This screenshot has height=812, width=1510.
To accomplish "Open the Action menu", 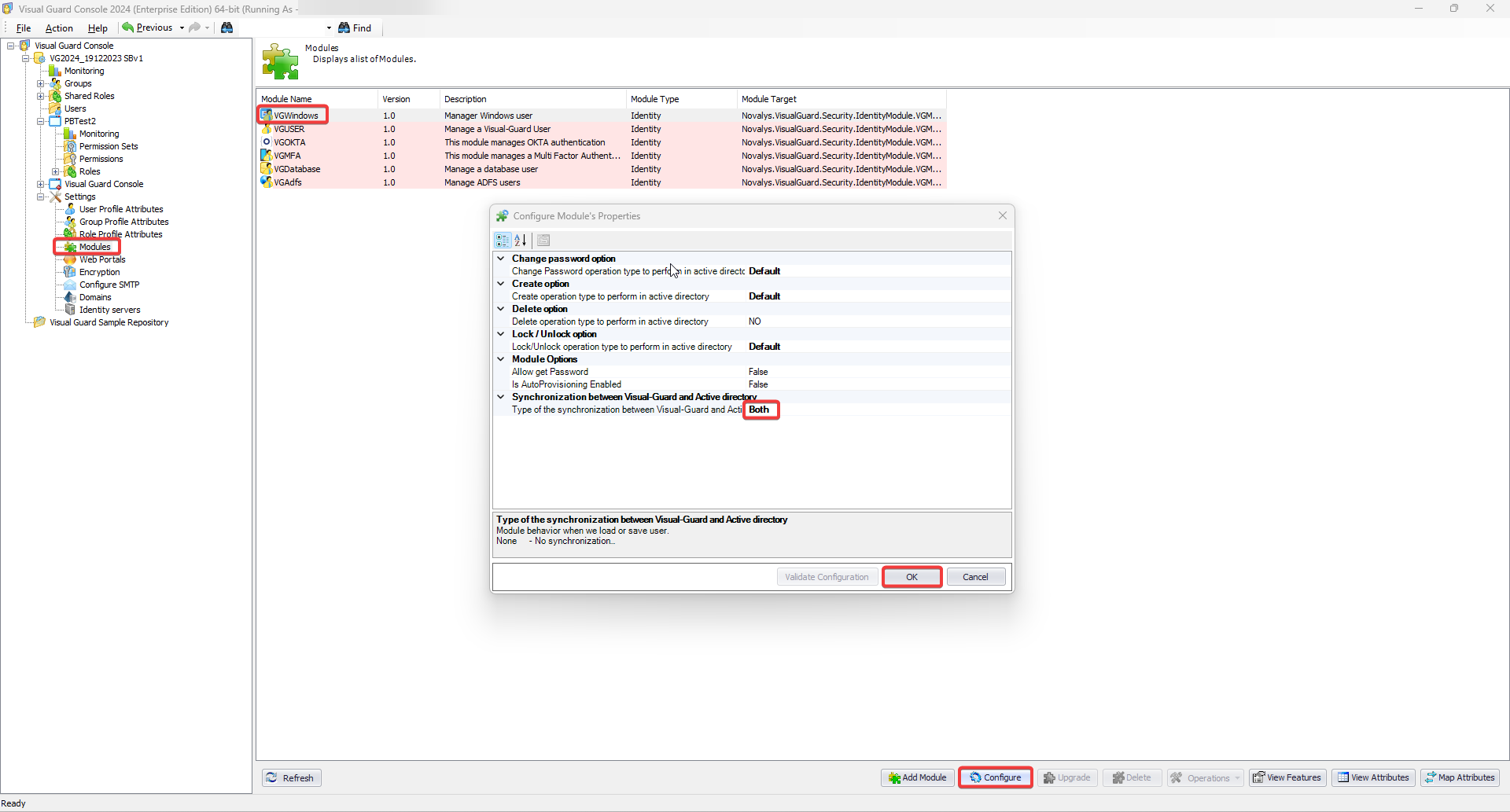I will pos(59,28).
